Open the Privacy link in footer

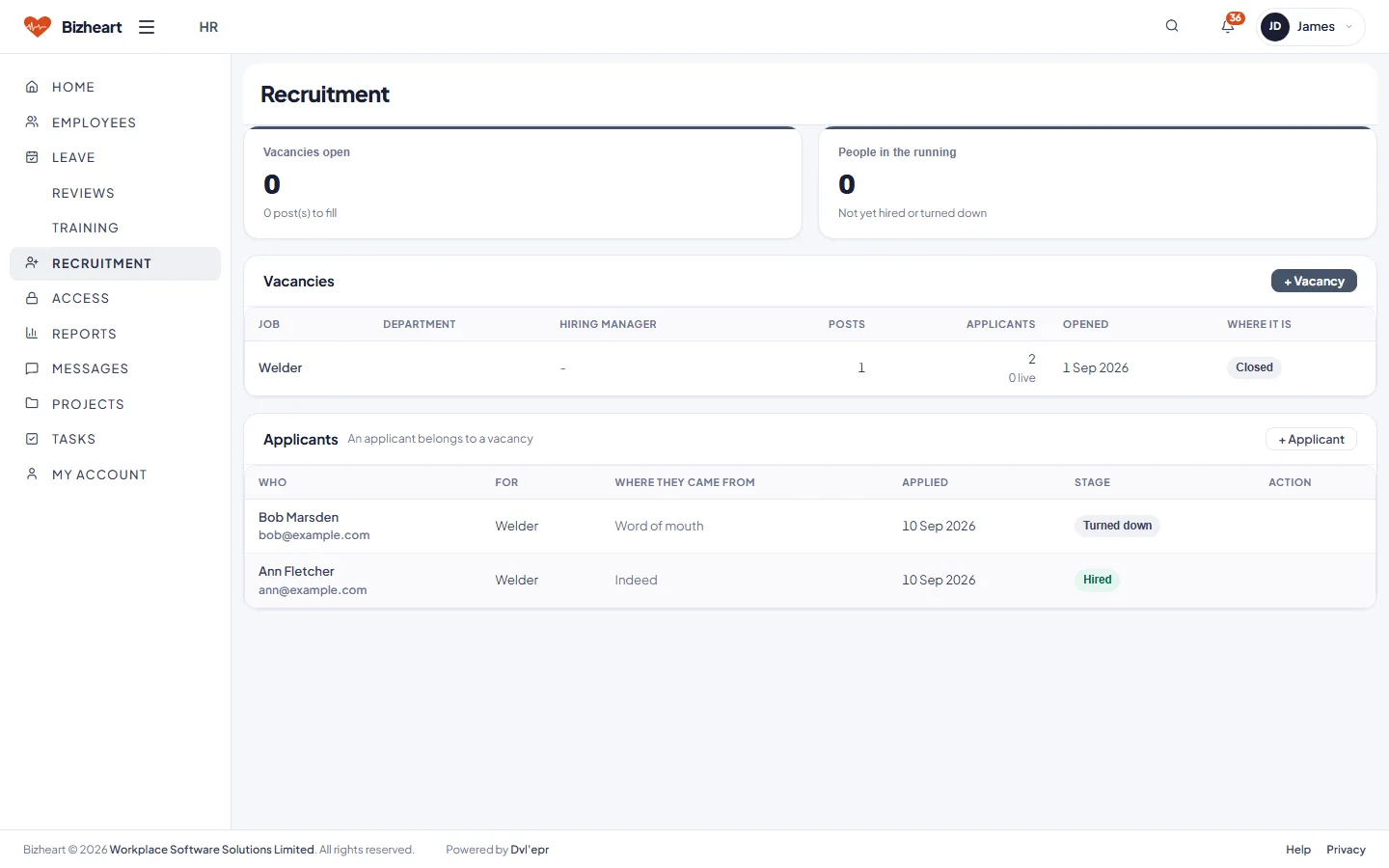(1346, 850)
